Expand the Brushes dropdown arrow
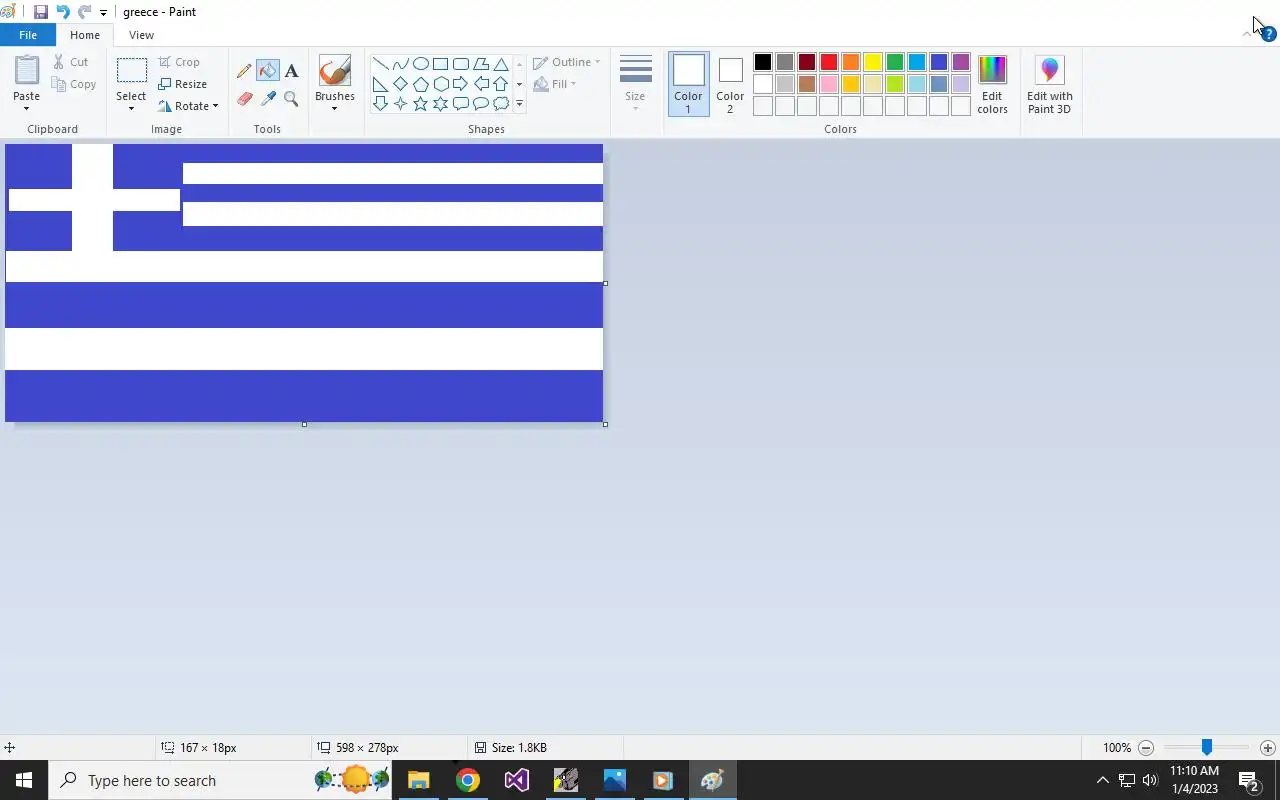 pyautogui.click(x=334, y=108)
